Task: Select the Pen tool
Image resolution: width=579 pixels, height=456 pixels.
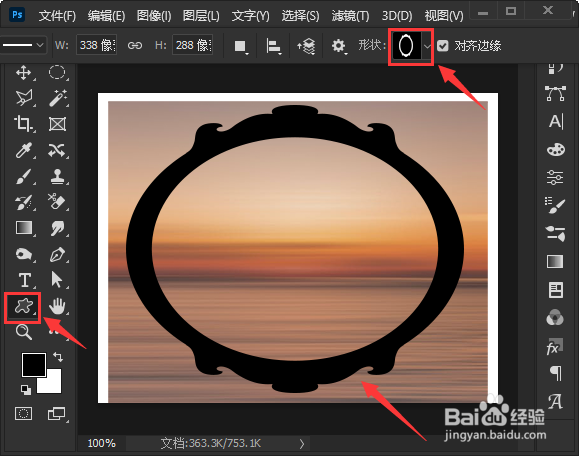Action: tap(57, 254)
